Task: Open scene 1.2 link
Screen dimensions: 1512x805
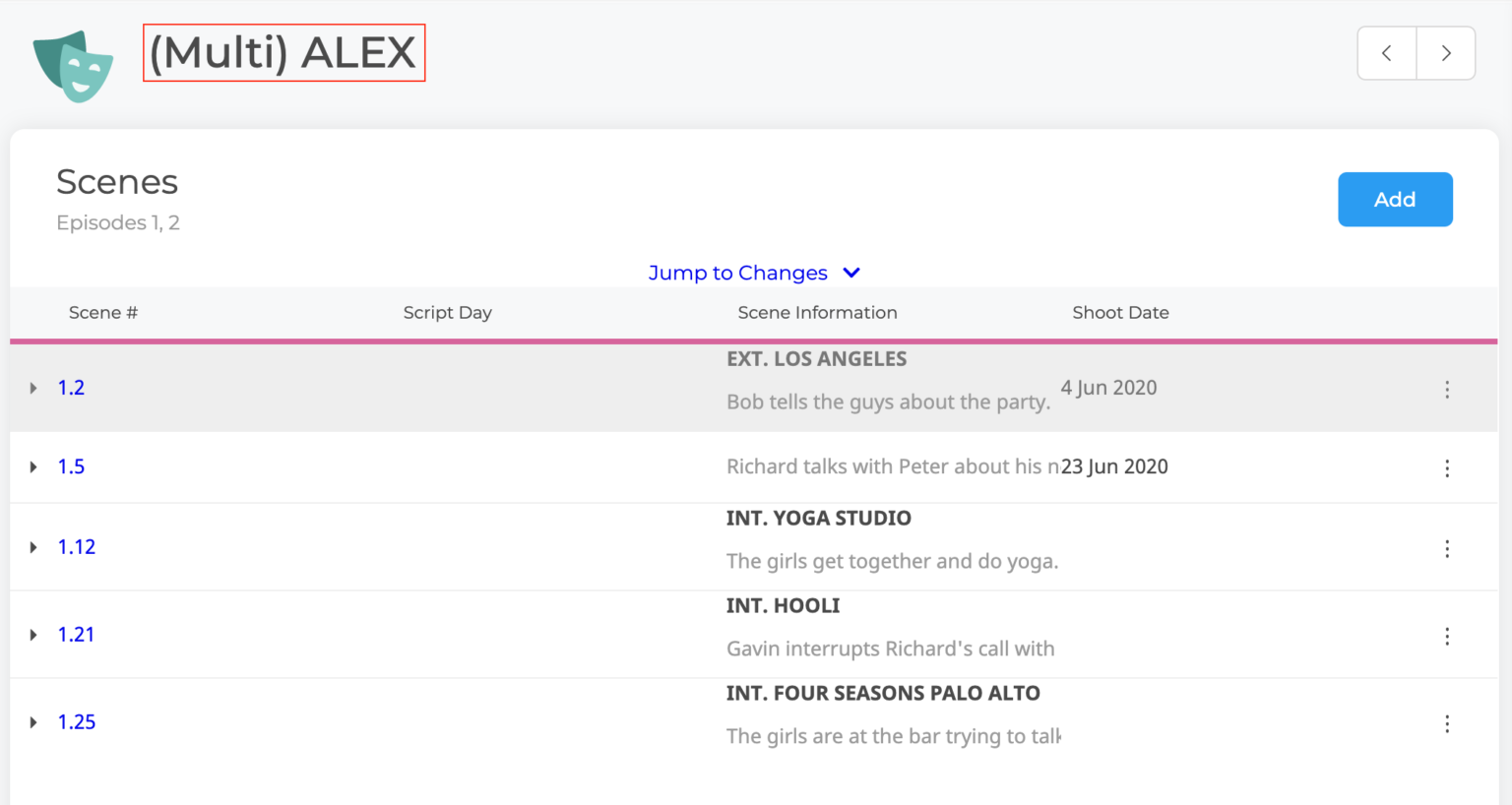Action: (x=71, y=388)
